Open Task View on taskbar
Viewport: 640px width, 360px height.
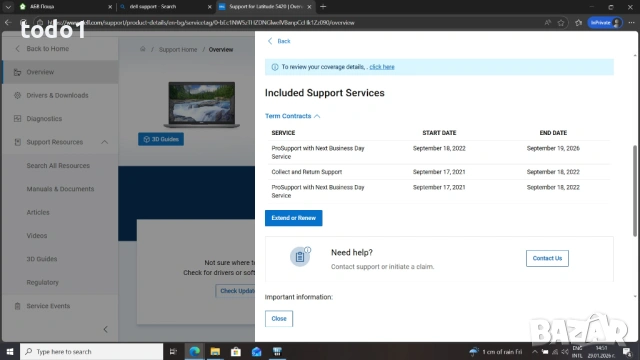(x=173, y=351)
